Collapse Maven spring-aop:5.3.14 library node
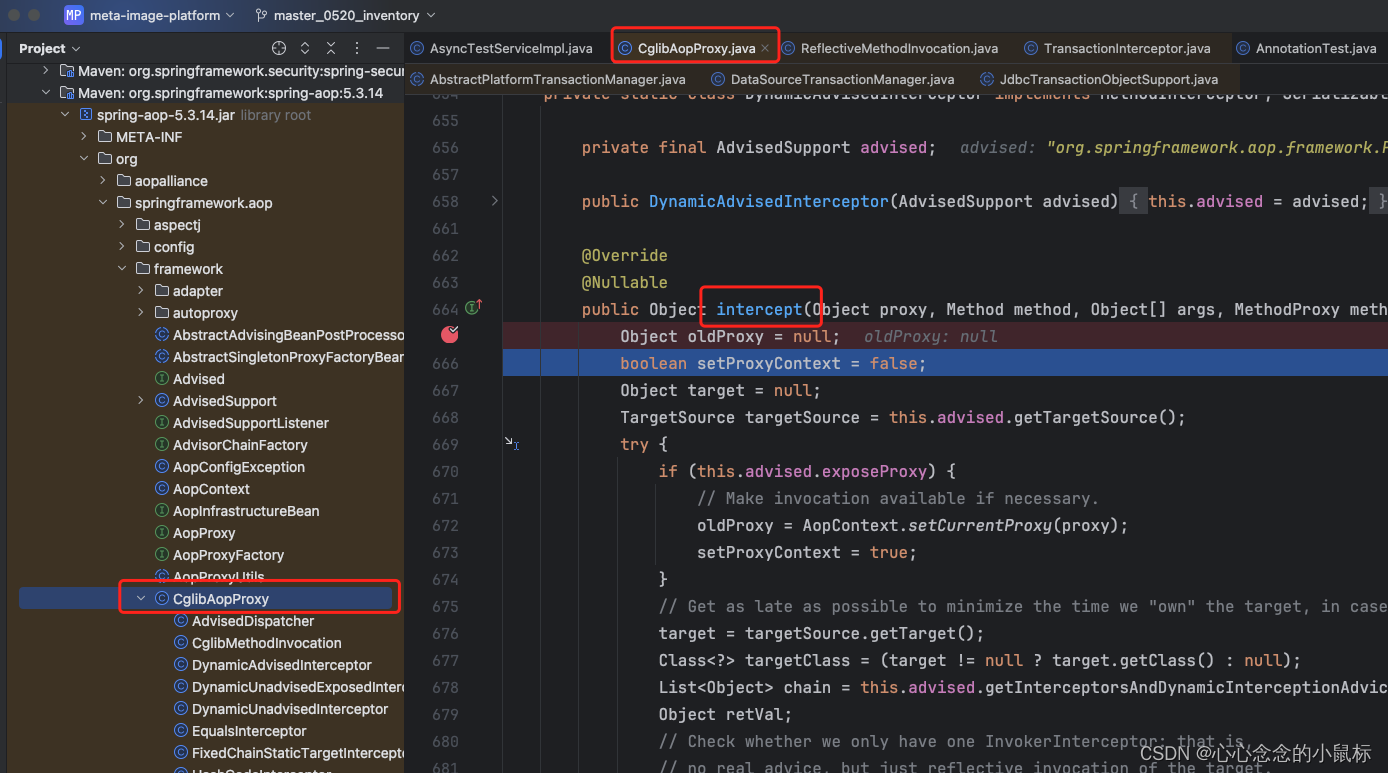1388x773 pixels. pyautogui.click(x=46, y=93)
